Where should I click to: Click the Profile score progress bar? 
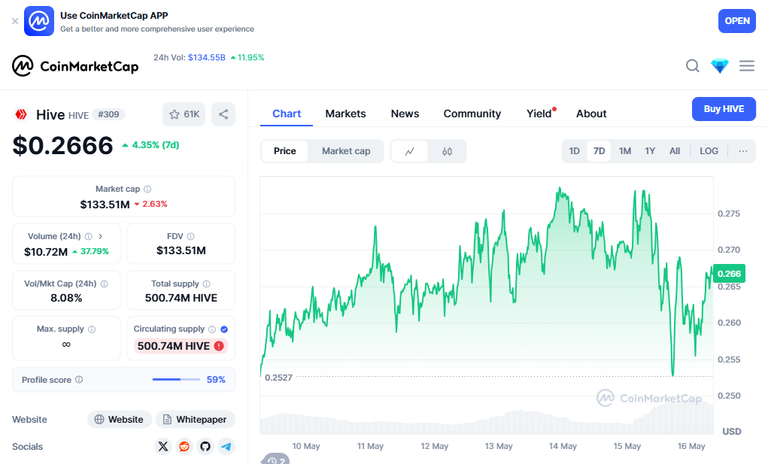(x=176, y=380)
